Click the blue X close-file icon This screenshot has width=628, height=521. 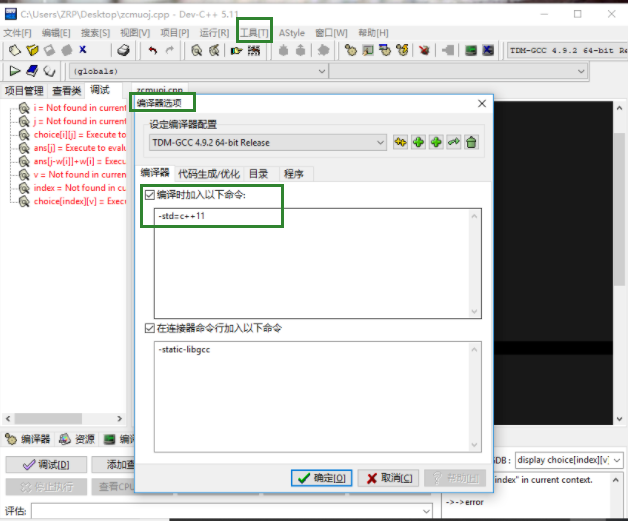click(83, 50)
